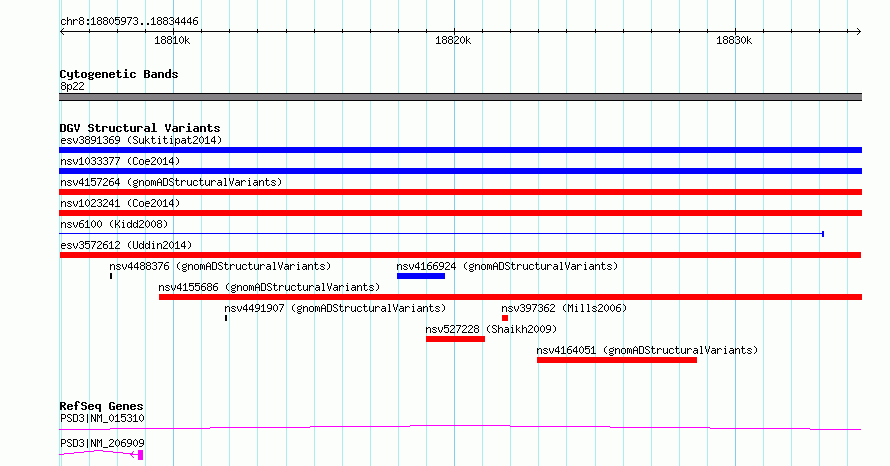Viewport: 890px width, 466px height.
Task: Click the nsv397362 (Mills2006) red square
Action: pos(505,318)
